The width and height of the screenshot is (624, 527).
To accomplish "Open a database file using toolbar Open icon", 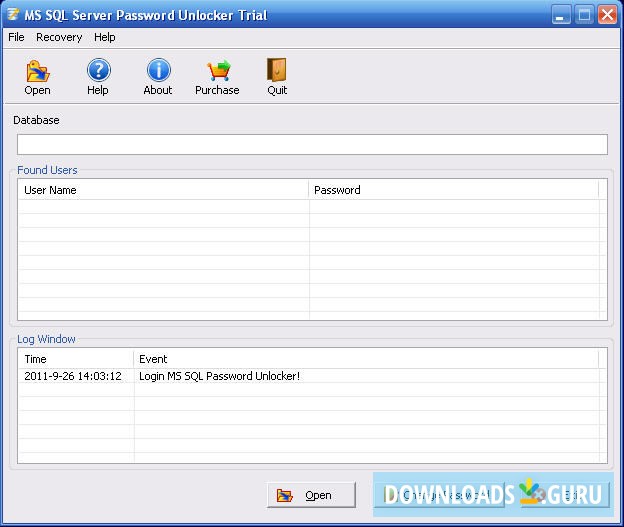I will (37, 72).
